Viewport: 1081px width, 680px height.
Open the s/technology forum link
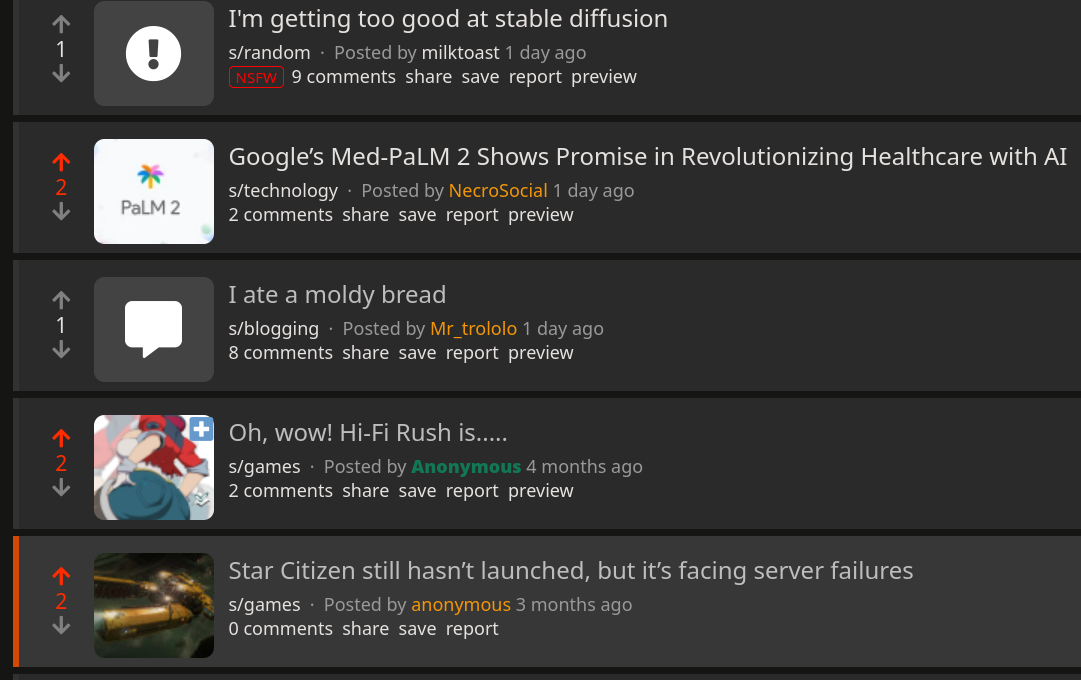click(x=283, y=191)
